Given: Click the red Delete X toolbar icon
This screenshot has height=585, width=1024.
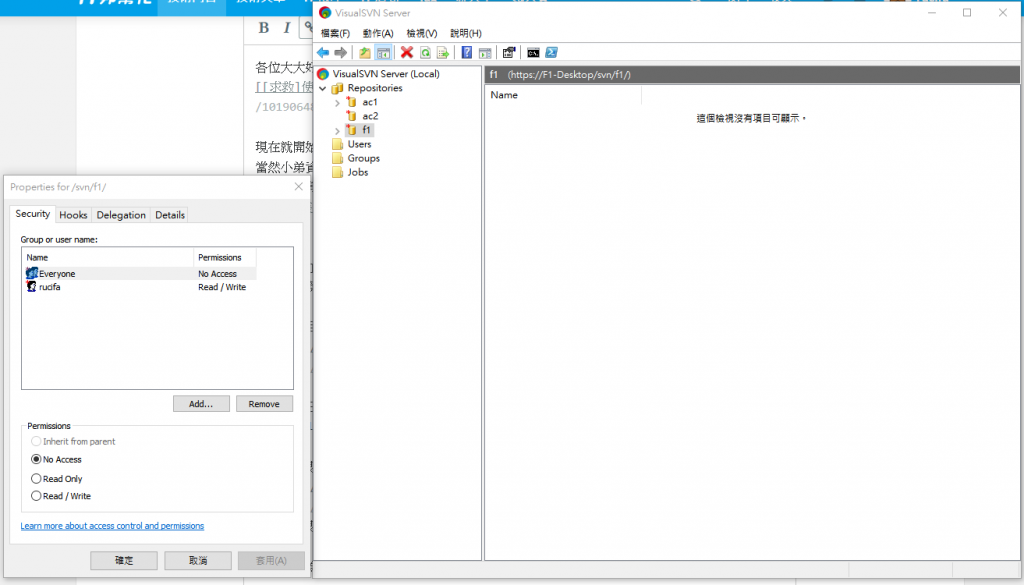Looking at the screenshot, I should pos(407,53).
